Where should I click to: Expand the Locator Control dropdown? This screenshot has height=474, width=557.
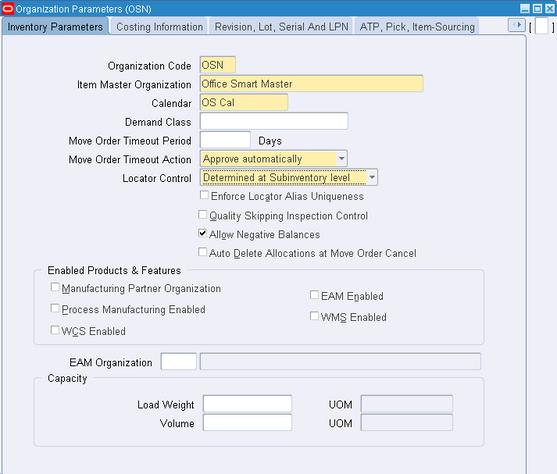[372, 177]
